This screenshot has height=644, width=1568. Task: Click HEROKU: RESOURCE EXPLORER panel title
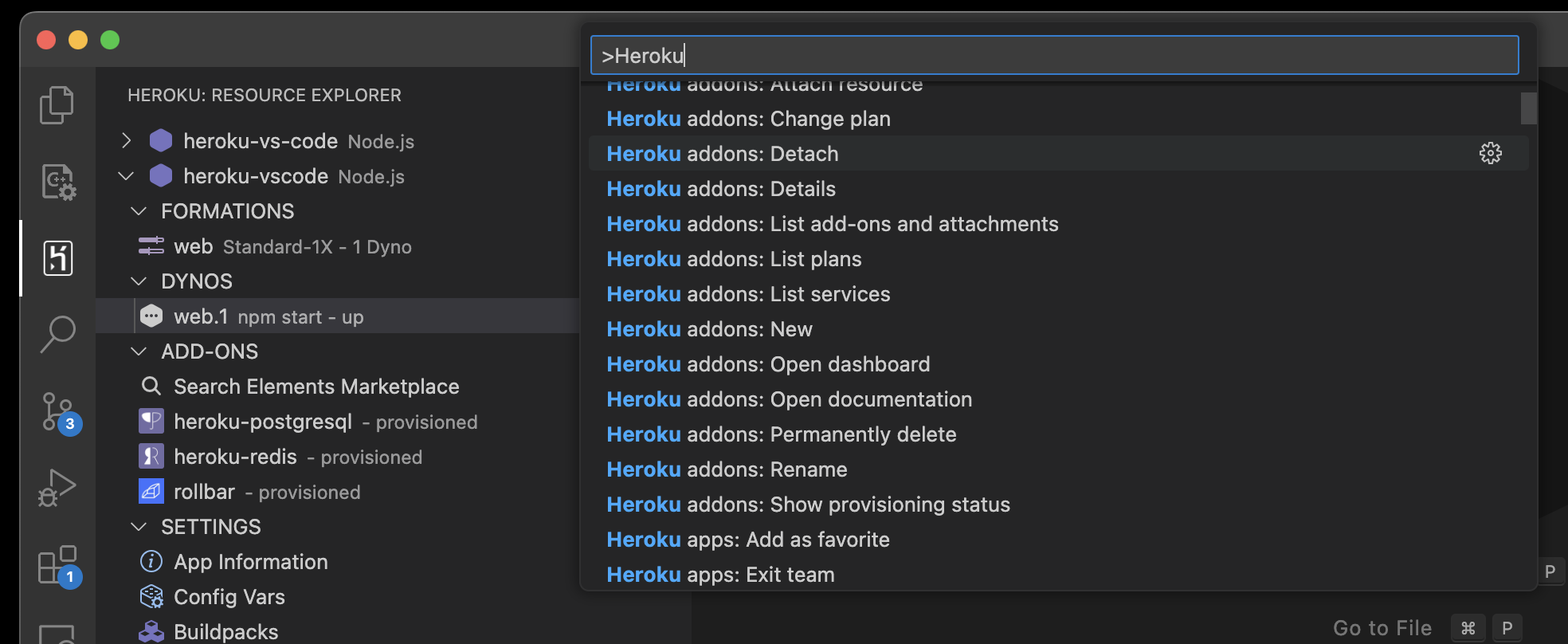pyautogui.click(x=265, y=95)
